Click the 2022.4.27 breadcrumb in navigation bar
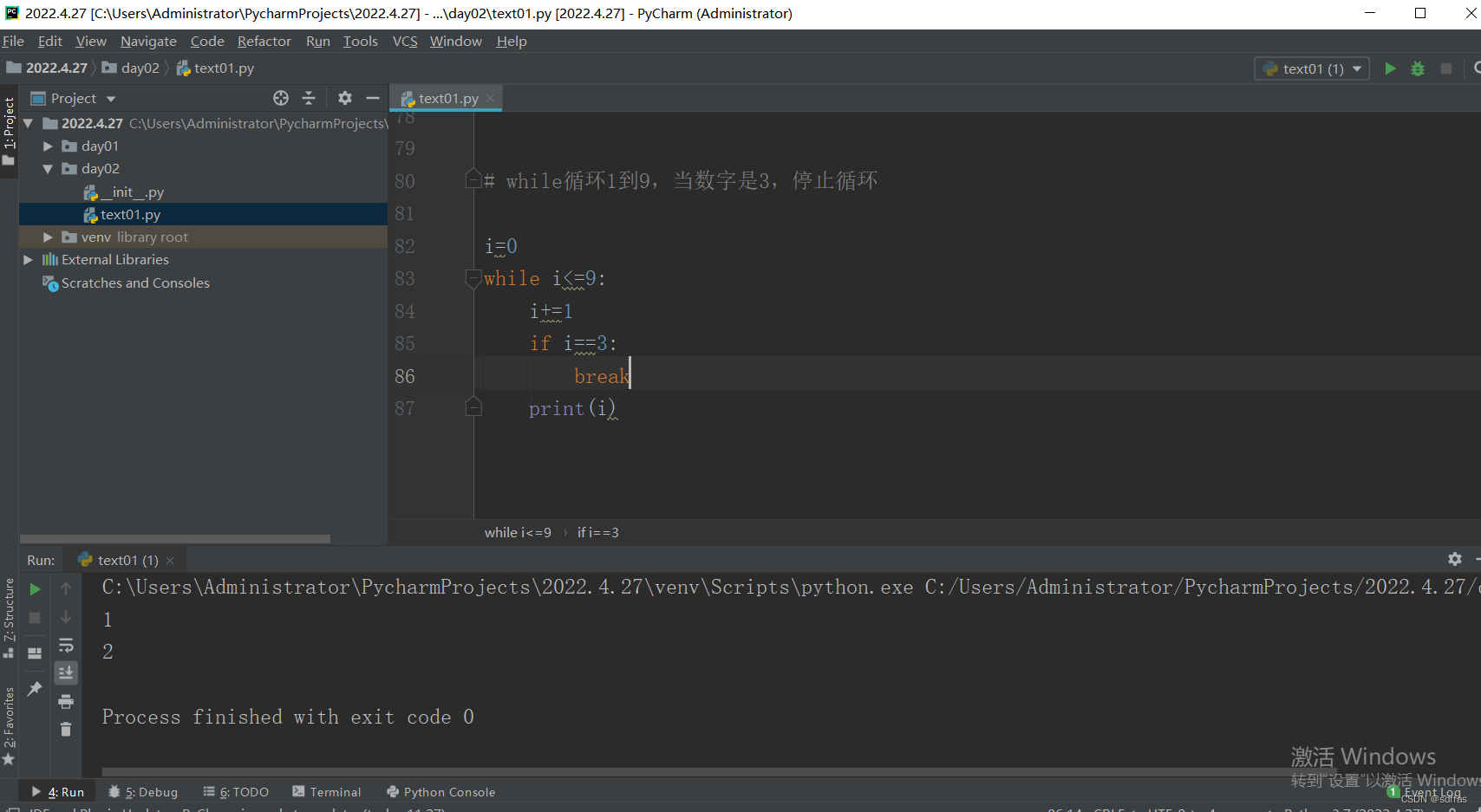The height and width of the screenshot is (812, 1481). coord(48,68)
